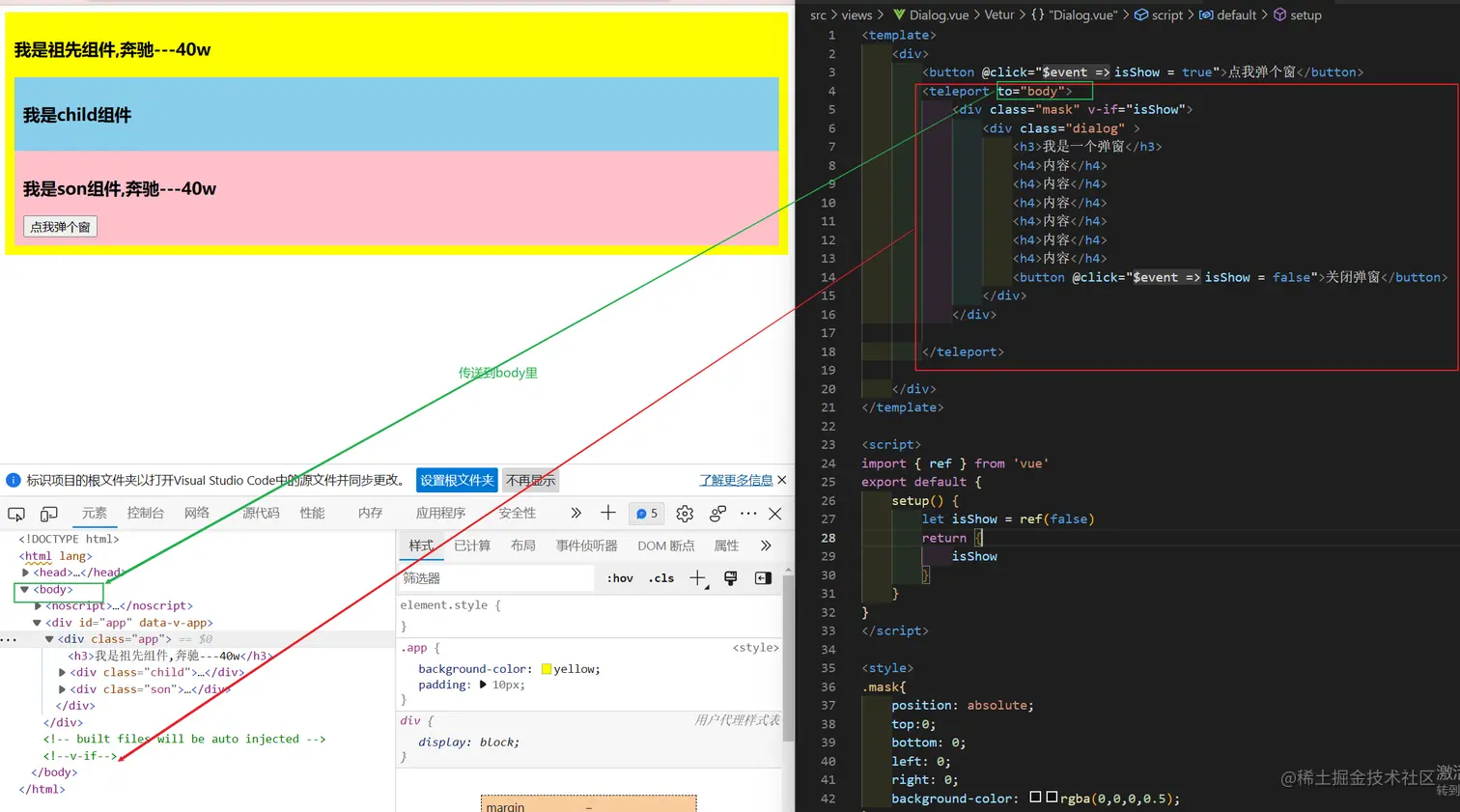Click the Dialog.vue breadcrumb item
The image size is (1460, 812).
(939, 14)
